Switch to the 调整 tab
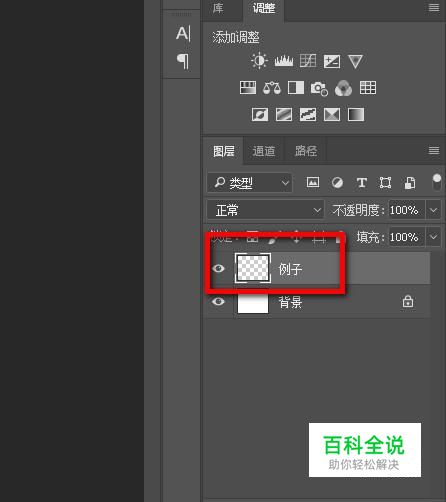The image size is (446, 502). click(264, 8)
